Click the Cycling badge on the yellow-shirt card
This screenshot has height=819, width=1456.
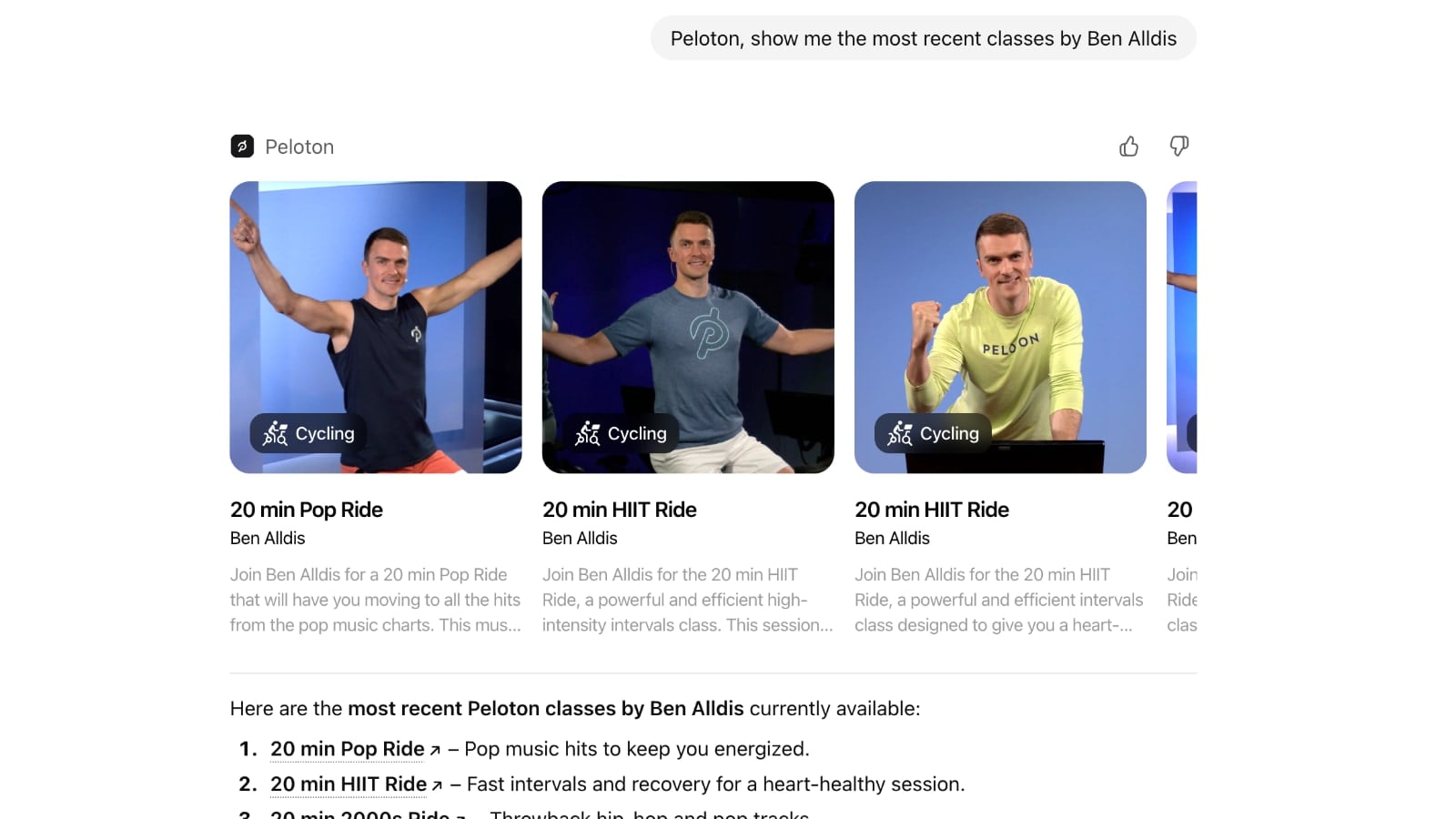(933, 434)
